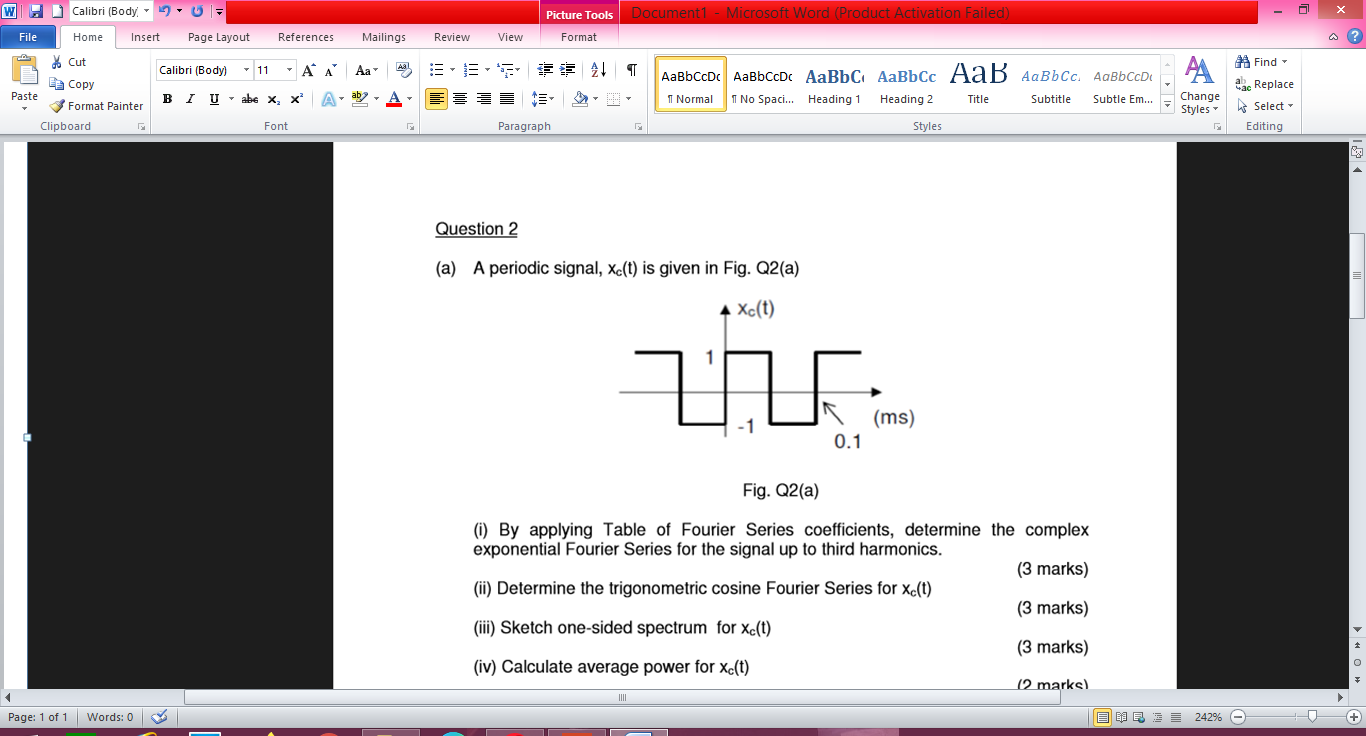Image resolution: width=1366 pixels, height=736 pixels.
Task: Click the Clear Formatting icon
Action: (404, 69)
